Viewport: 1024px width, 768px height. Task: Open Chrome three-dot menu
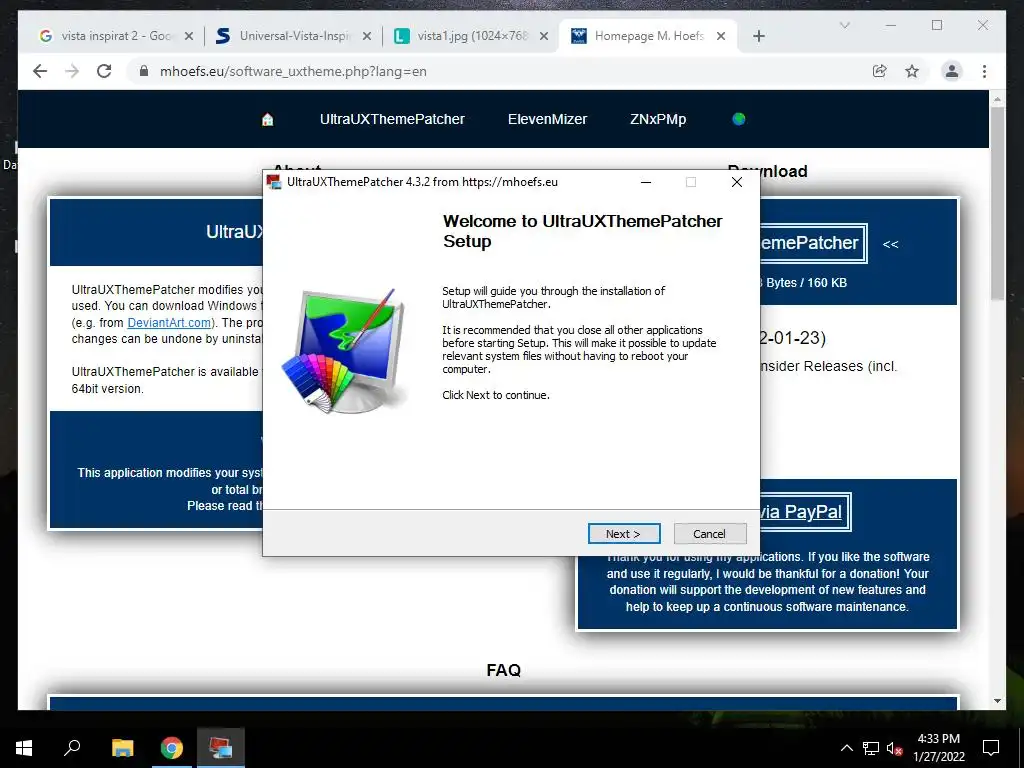984,71
